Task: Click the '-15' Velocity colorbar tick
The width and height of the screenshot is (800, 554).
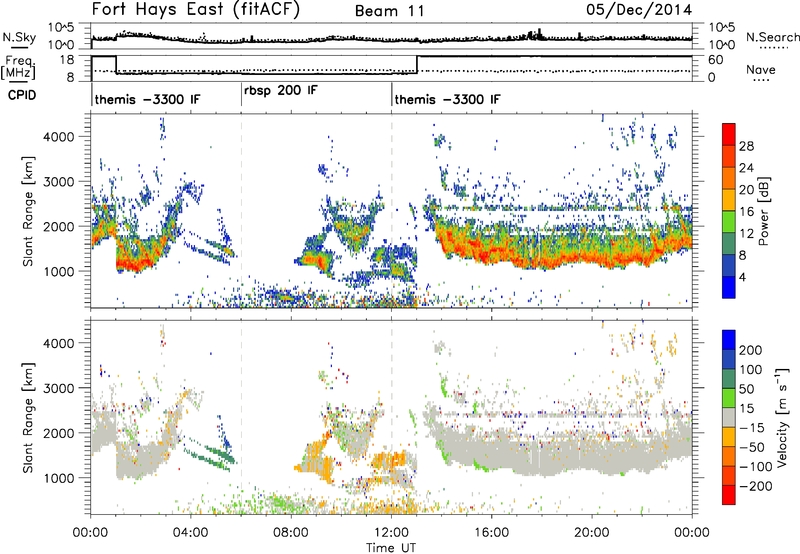Action: pyautogui.click(x=752, y=427)
